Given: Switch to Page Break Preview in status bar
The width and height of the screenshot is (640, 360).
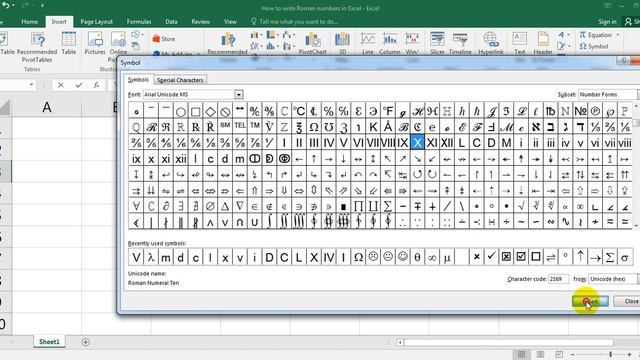Looking at the screenshot, I should [559, 354].
